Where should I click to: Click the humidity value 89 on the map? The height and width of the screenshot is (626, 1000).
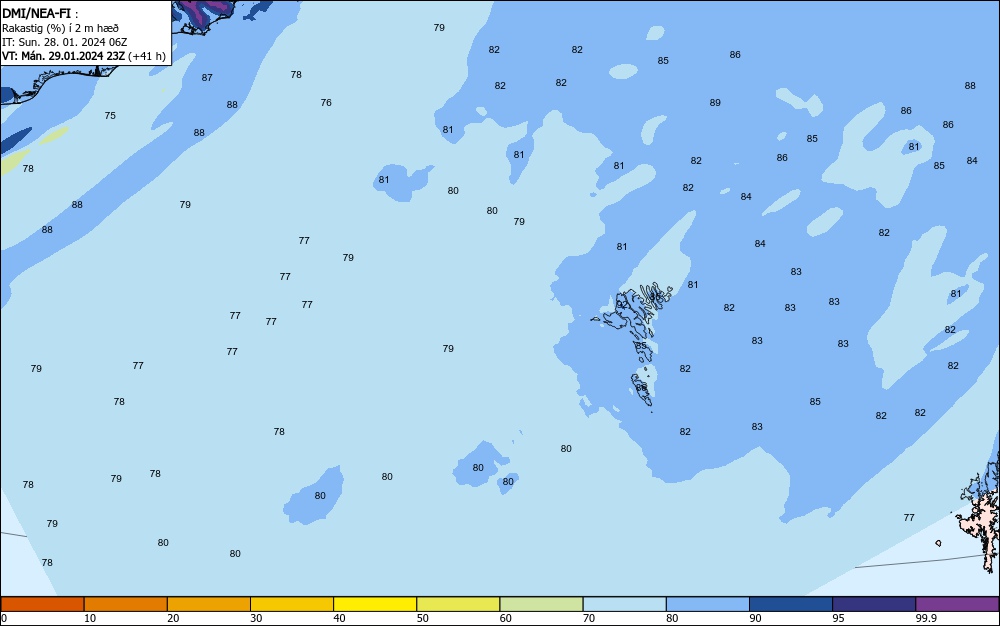tap(715, 103)
